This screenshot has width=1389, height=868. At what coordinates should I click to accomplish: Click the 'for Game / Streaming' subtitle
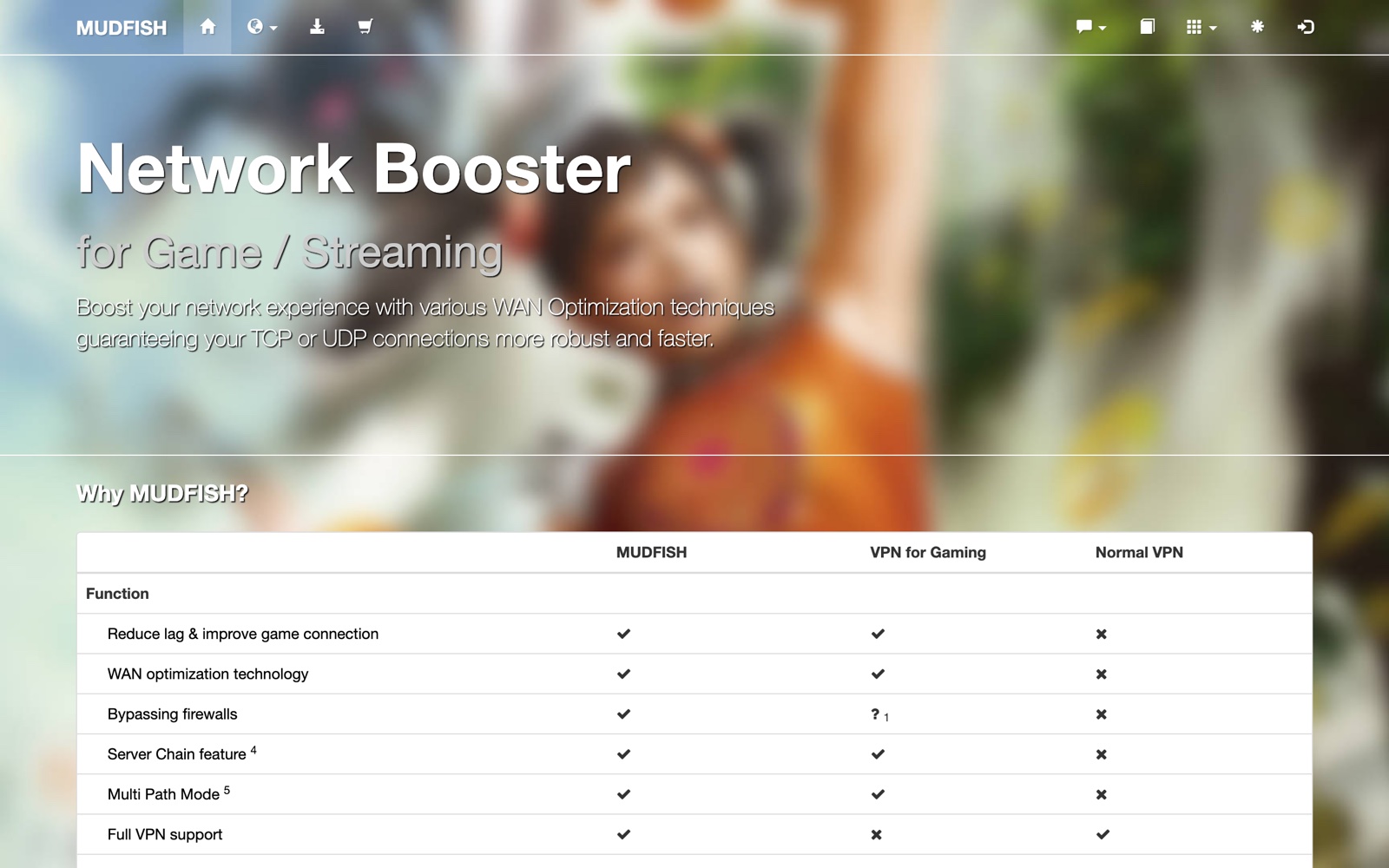[290, 253]
